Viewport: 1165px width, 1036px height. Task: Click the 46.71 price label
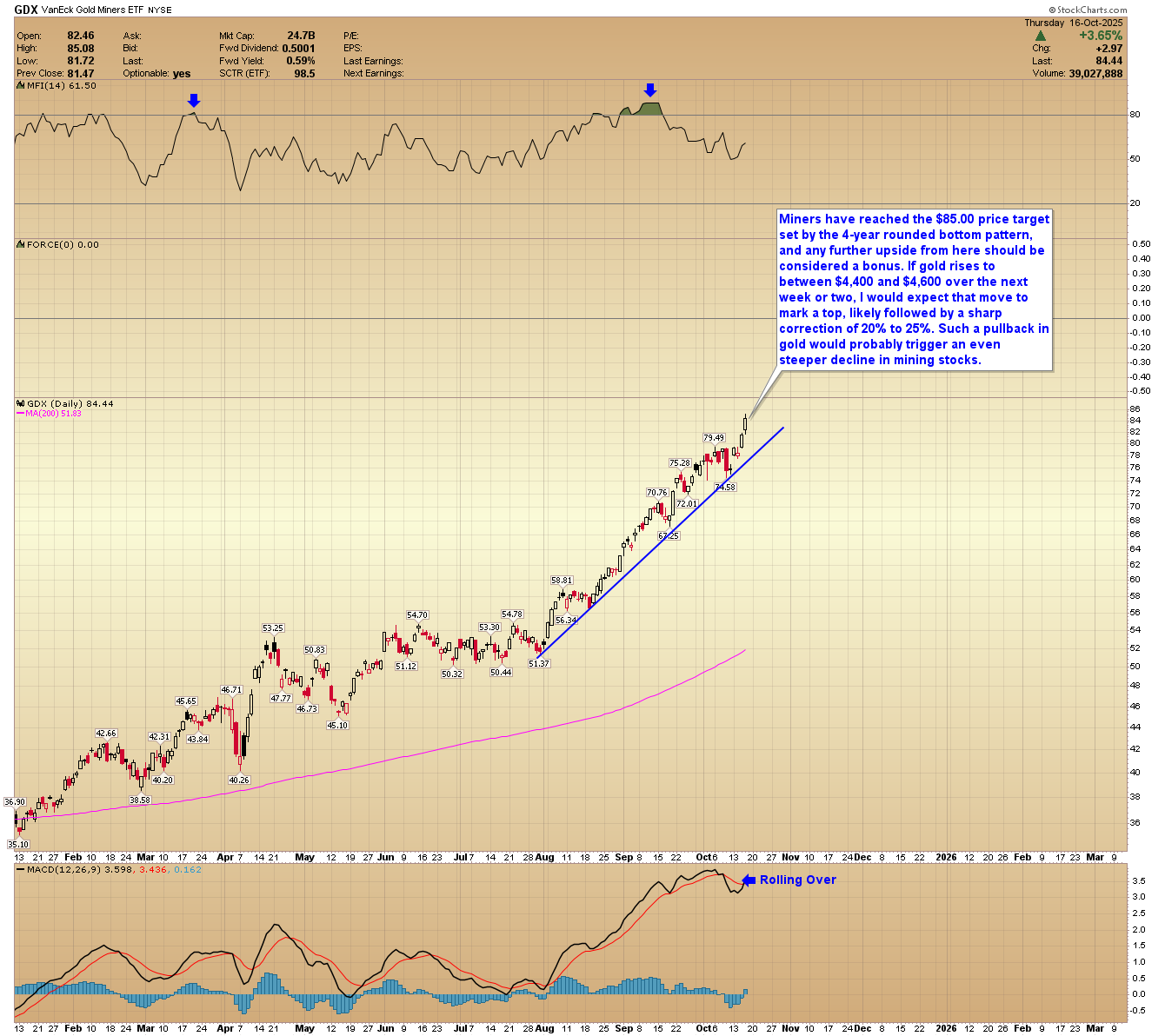click(x=231, y=690)
